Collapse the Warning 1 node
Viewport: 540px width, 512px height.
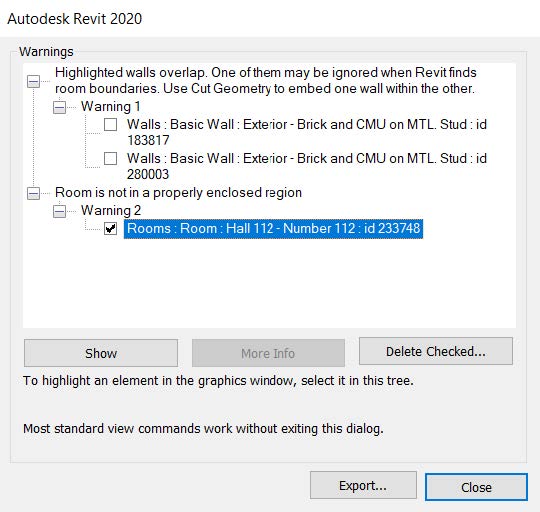[59, 107]
